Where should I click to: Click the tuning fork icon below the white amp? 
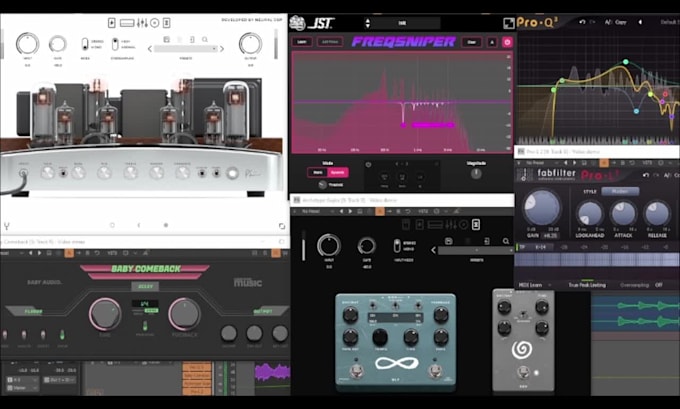[x=7, y=226]
